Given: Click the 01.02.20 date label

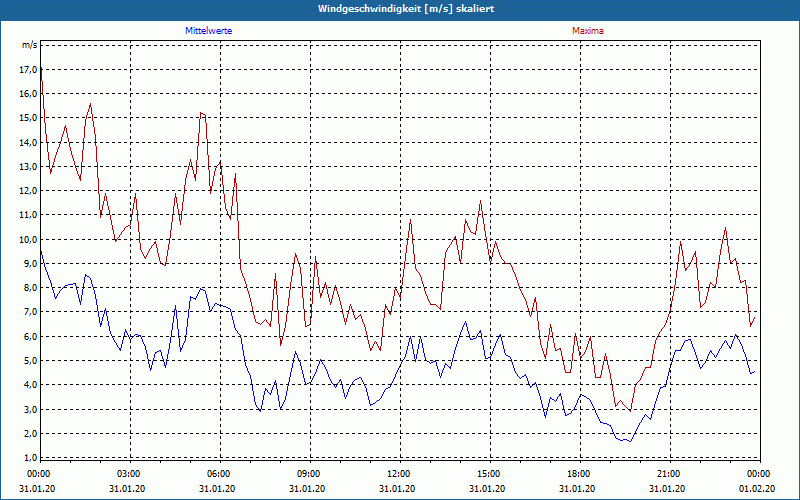Looking at the screenshot, I should pyautogui.click(x=757, y=488).
